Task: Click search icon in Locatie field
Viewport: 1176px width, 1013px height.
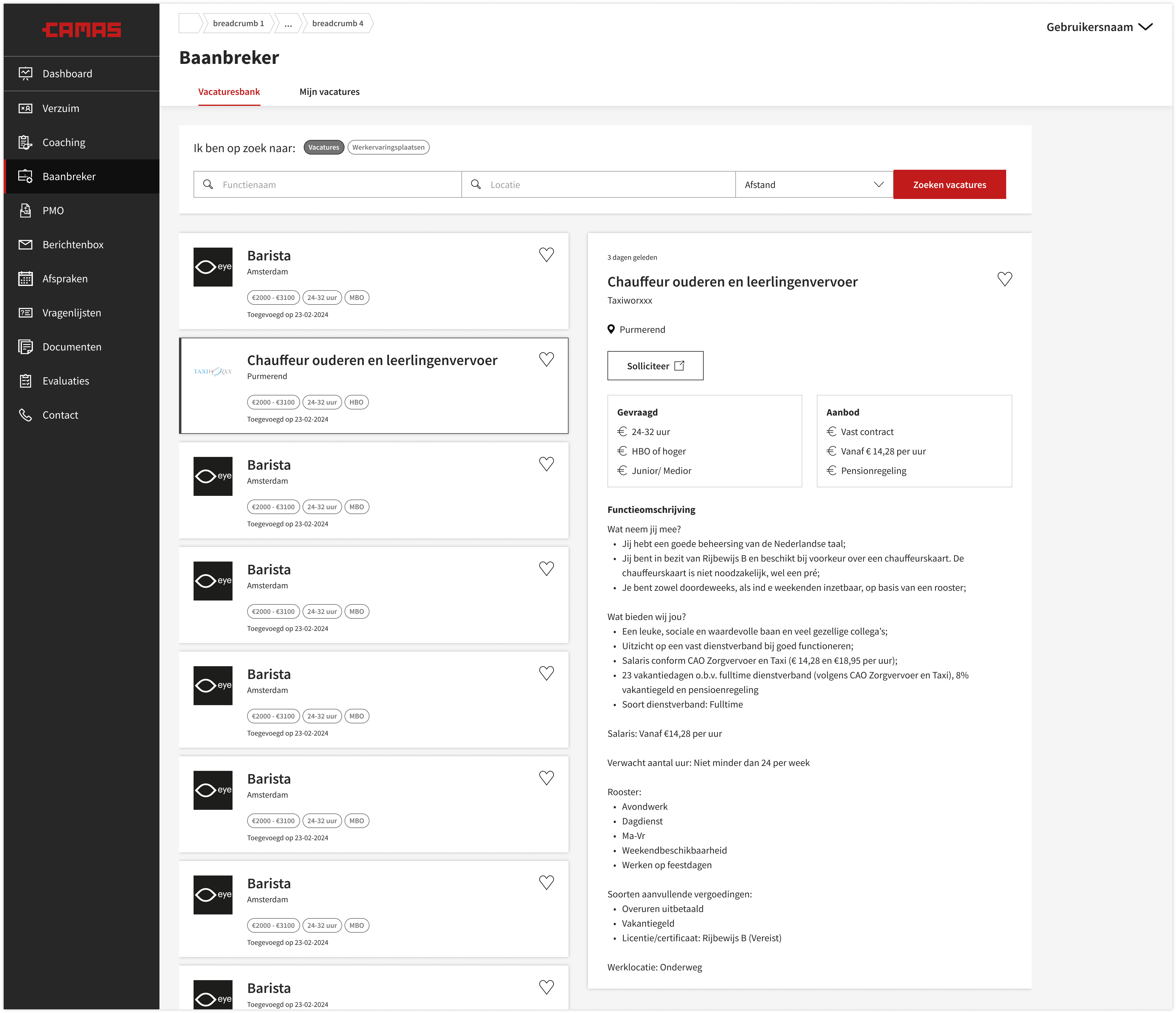Action: click(x=476, y=184)
